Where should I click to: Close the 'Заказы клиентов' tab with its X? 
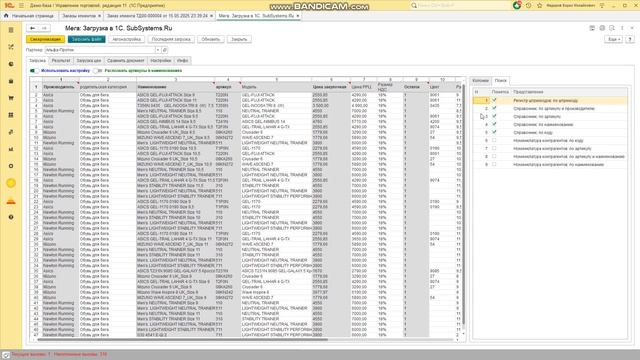[99, 16]
